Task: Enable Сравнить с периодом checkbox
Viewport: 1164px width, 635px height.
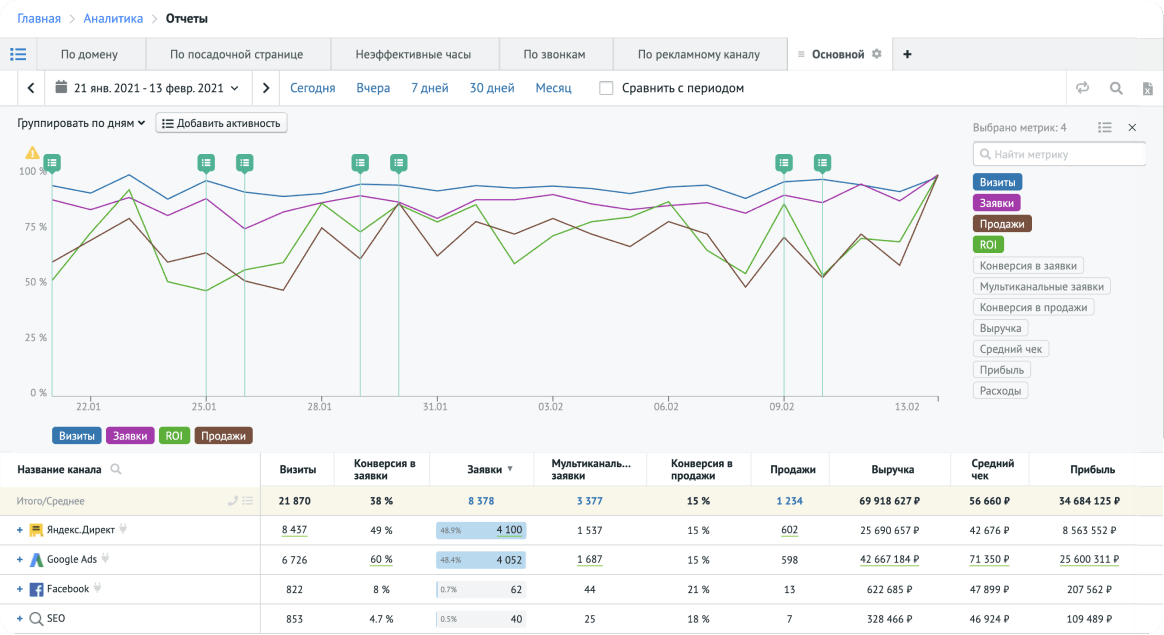Action: click(x=606, y=88)
